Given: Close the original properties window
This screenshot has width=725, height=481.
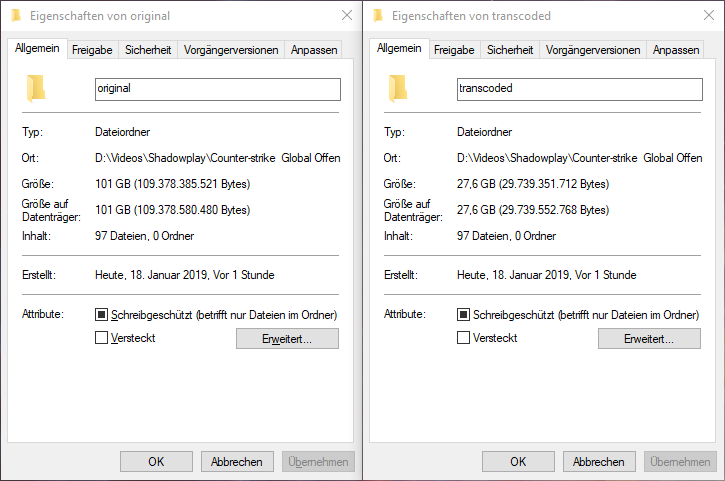Looking at the screenshot, I should [346, 16].
